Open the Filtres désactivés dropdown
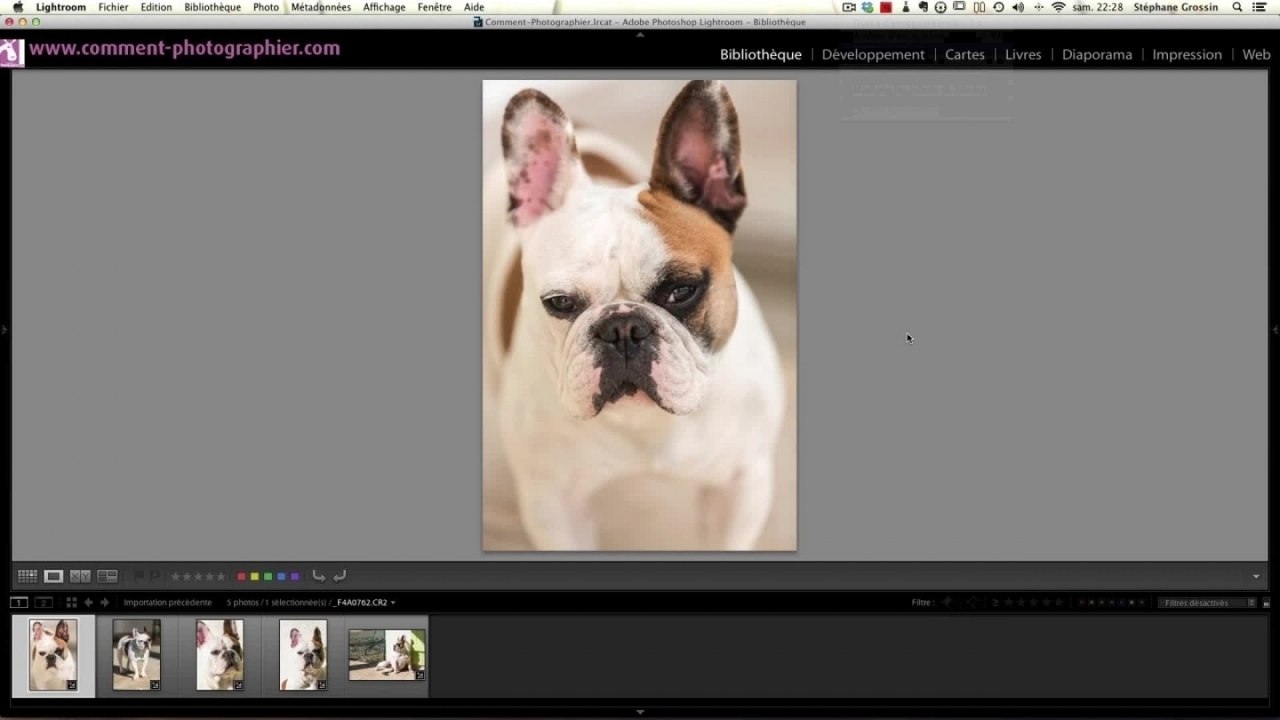 (x=1209, y=603)
